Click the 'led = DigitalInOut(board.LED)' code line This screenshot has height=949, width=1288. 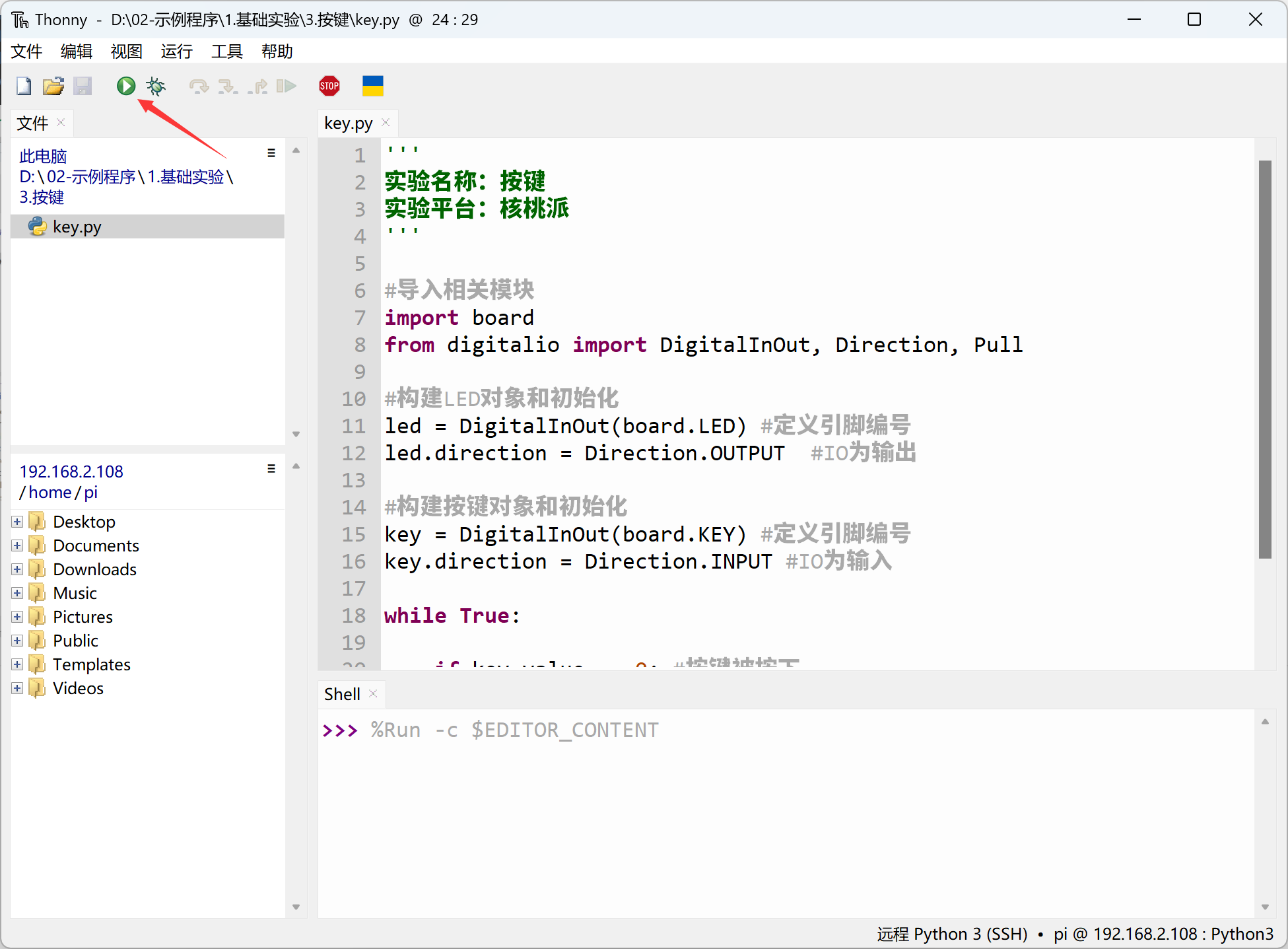click(x=566, y=426)
